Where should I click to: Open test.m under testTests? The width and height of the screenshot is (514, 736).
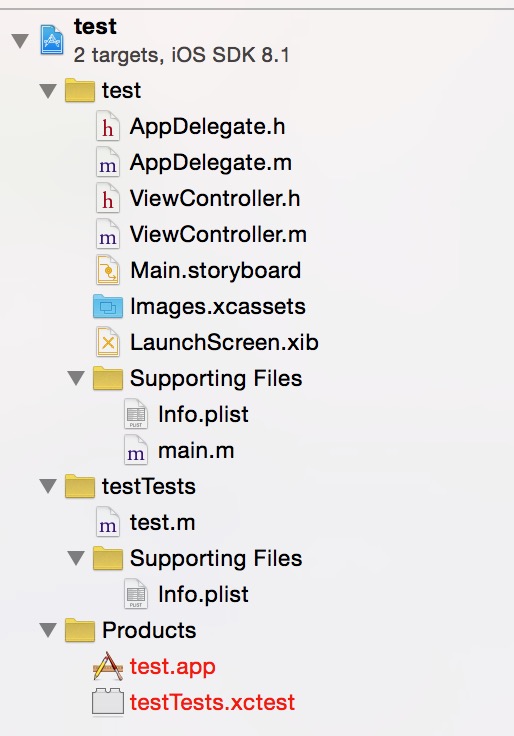tap(162, 522)
